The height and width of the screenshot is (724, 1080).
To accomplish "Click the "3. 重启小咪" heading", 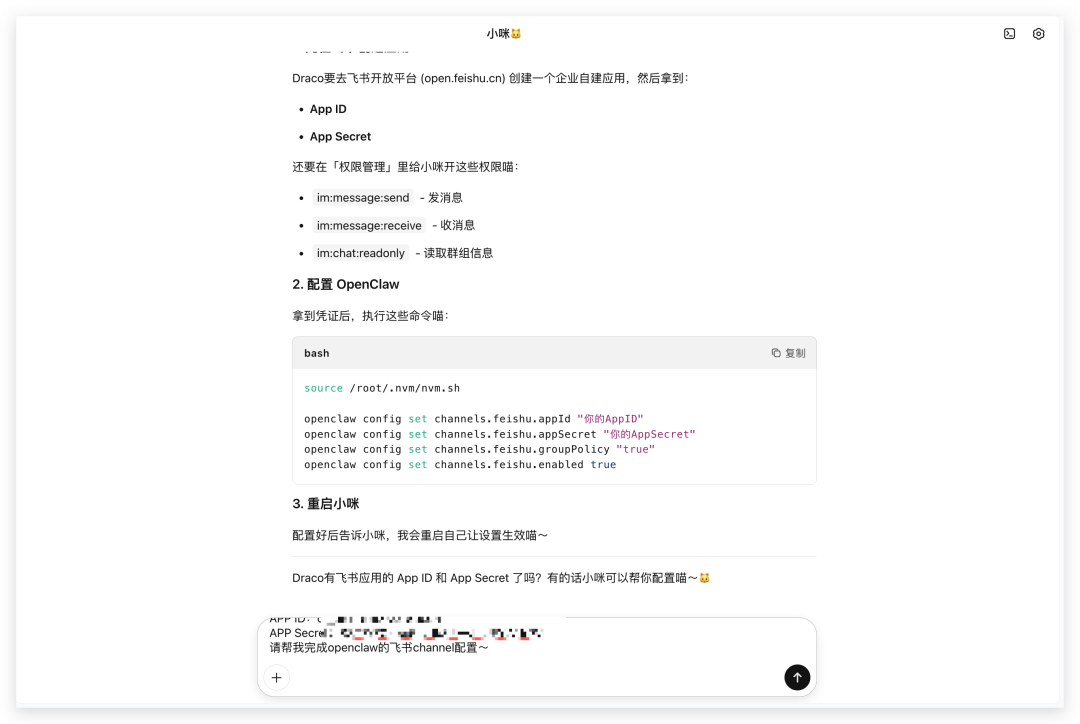I will point(326,504).
